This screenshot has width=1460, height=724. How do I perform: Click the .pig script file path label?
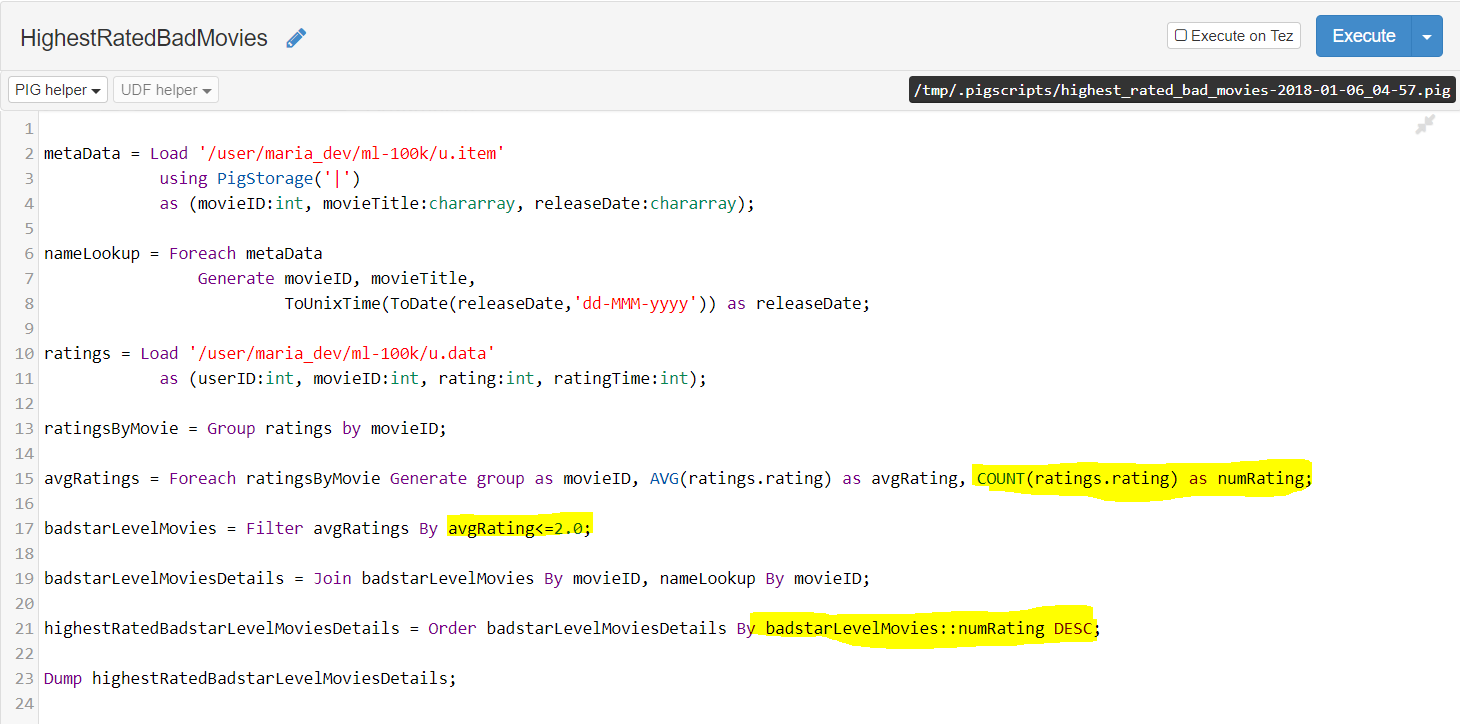pos(1182,90)
